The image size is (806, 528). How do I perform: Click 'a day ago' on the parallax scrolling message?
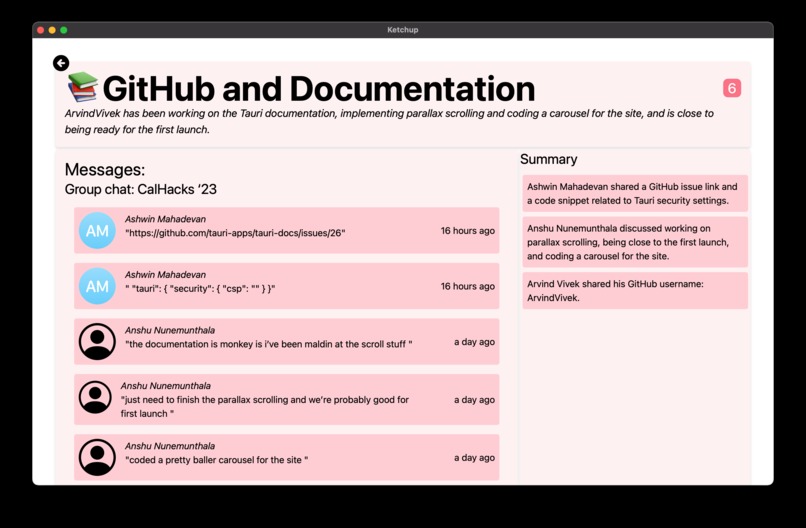474,399
